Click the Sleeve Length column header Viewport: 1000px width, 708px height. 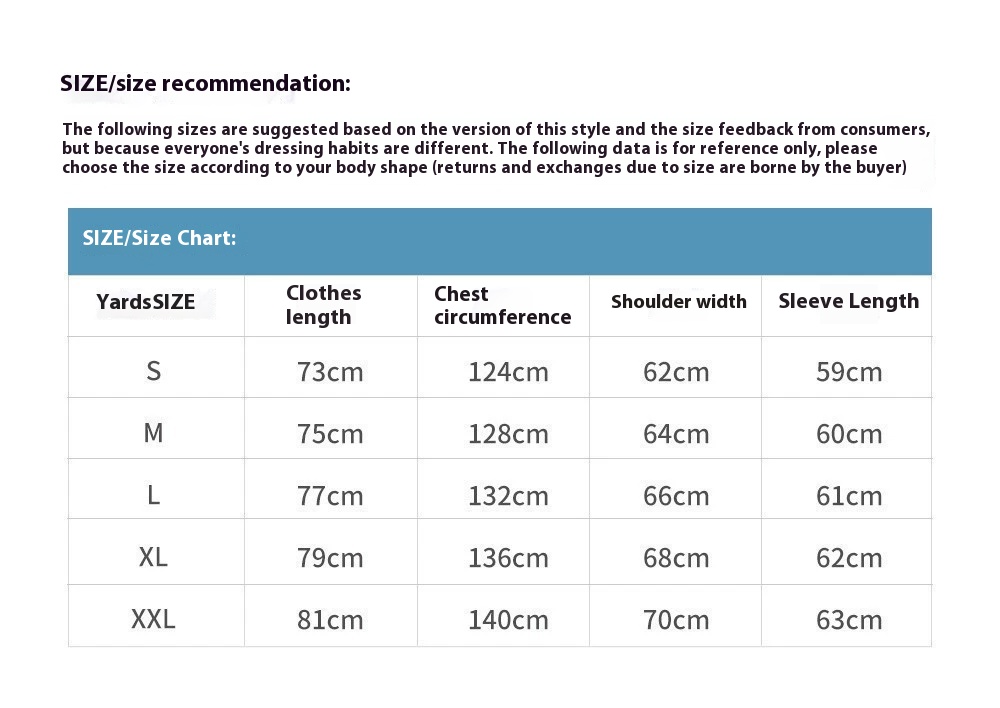click(x=848, y=302)
